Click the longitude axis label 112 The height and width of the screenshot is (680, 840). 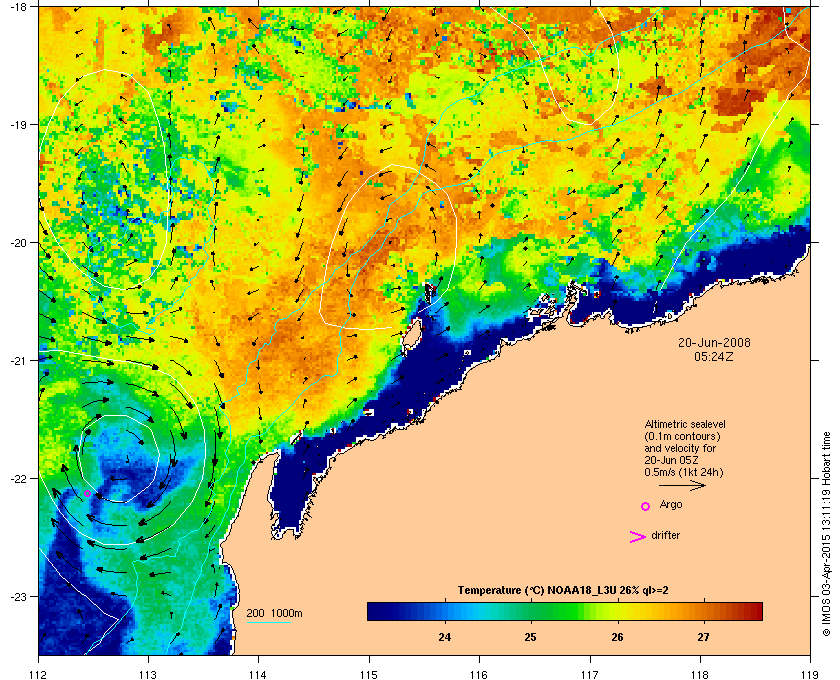pos(39,674)
